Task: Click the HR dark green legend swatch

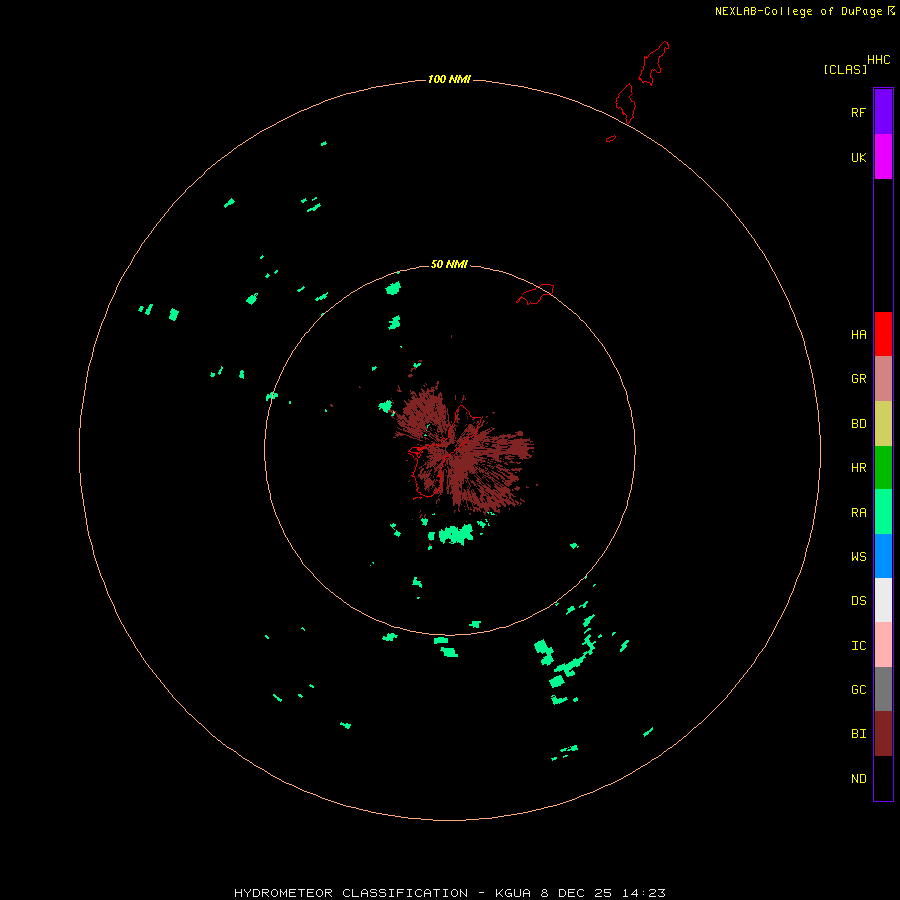Action: (883, 468)
